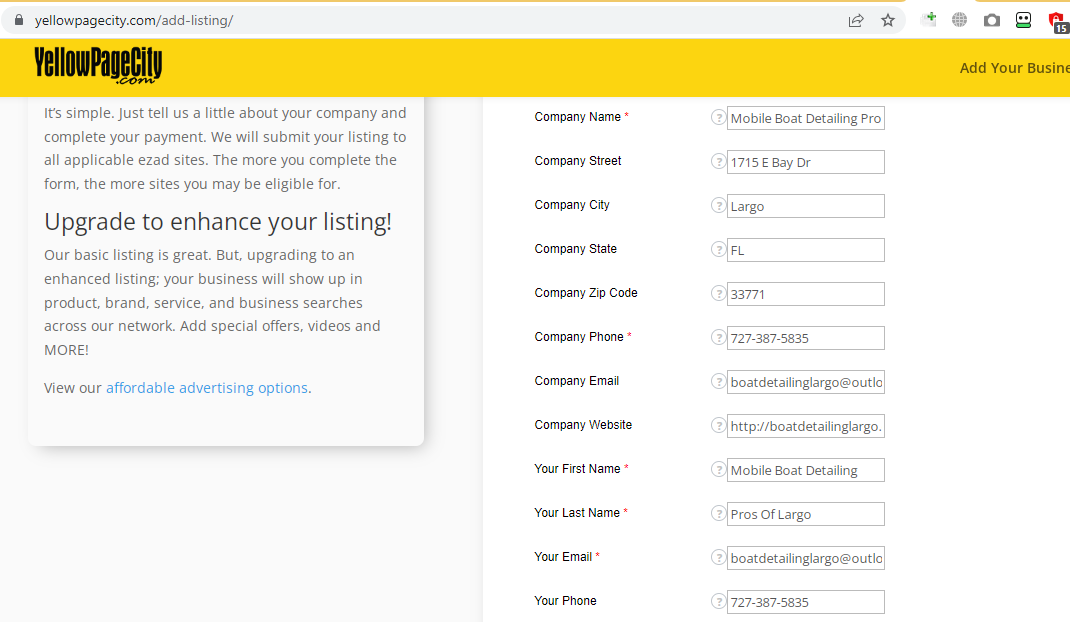Click help icon beside Your Email

click(x=717, y=558)
